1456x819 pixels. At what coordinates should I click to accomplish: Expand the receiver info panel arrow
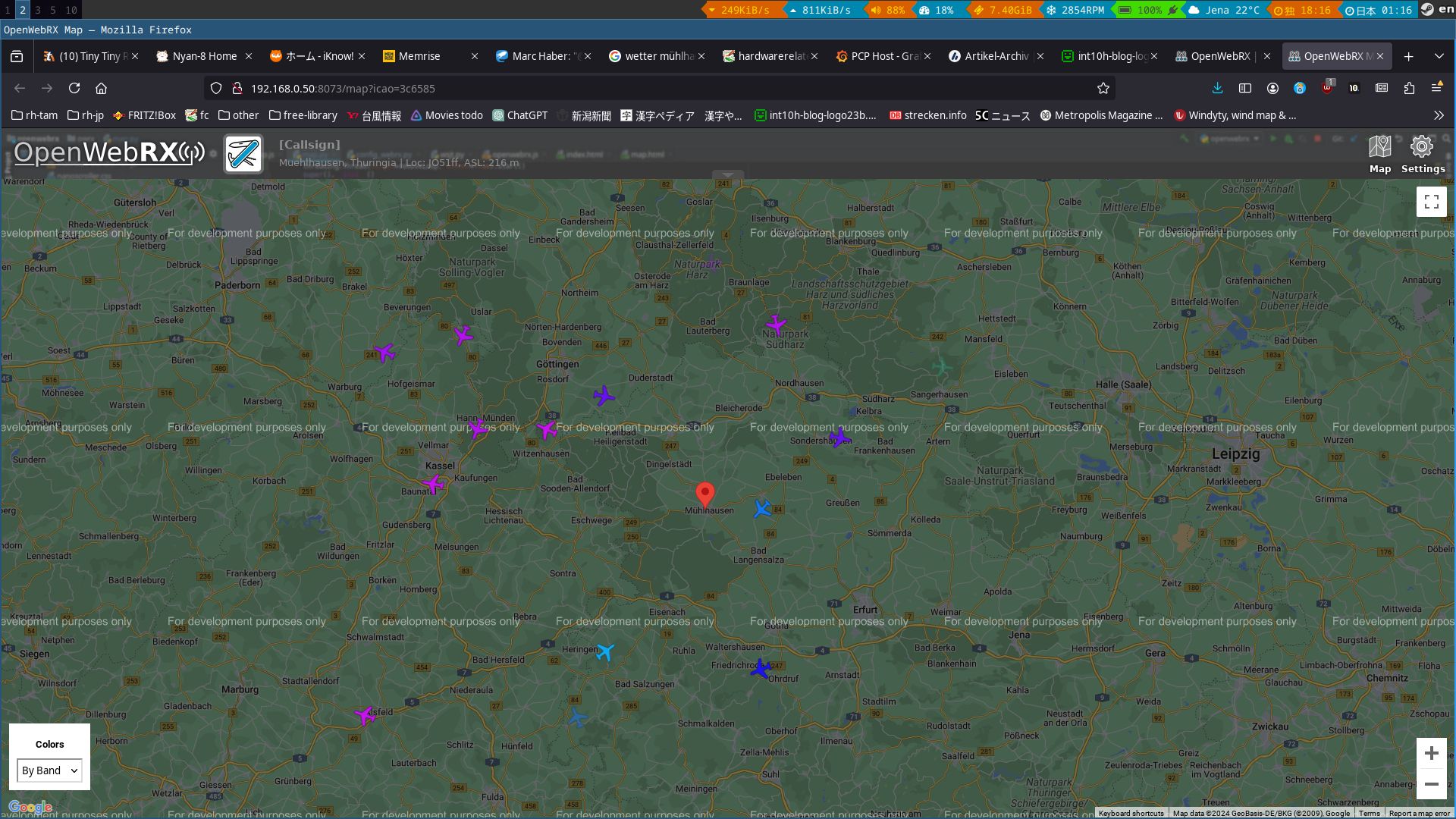coord(727,175)
